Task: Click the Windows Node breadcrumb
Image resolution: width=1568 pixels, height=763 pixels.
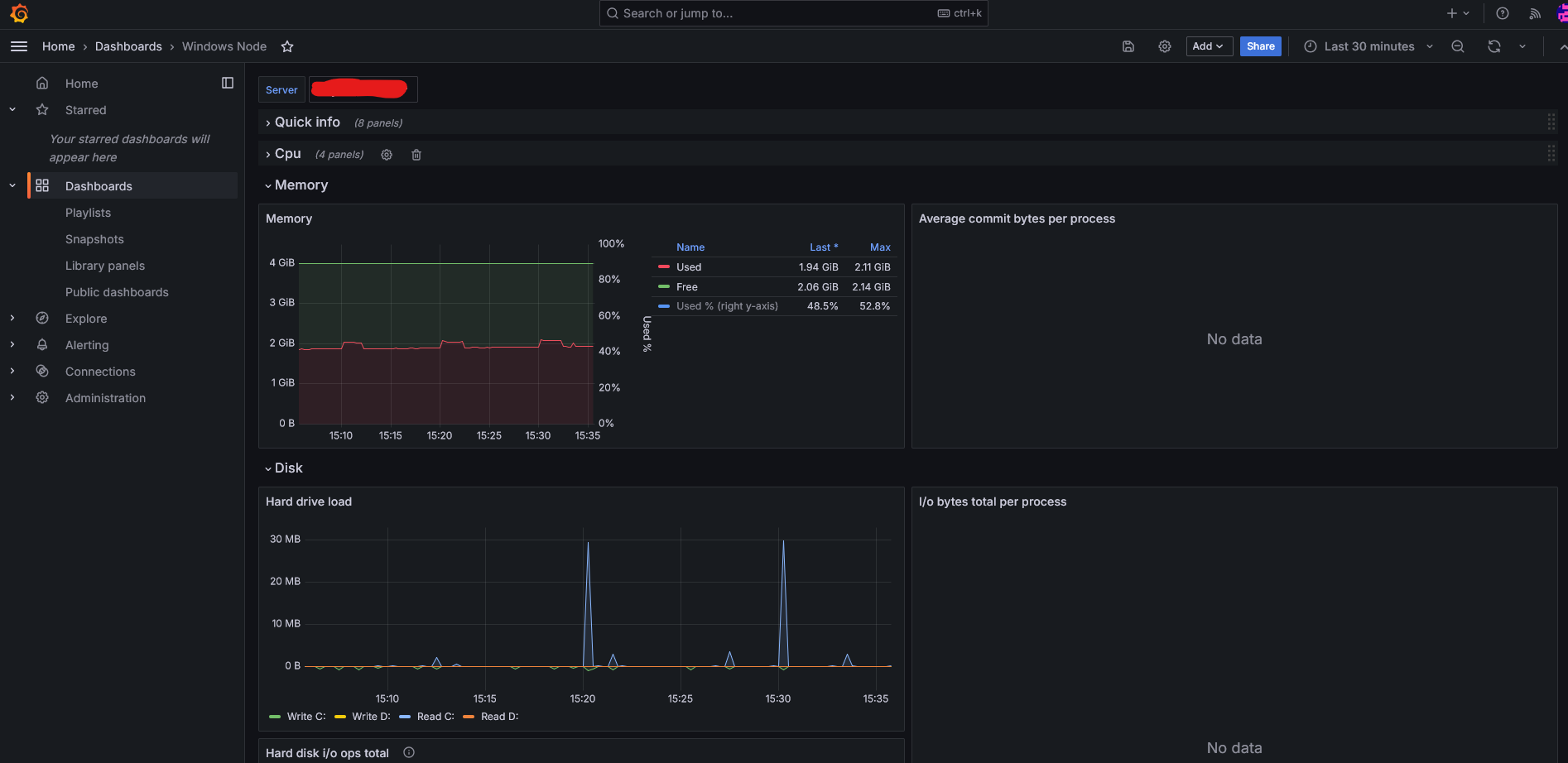Action: pos(224,46)
